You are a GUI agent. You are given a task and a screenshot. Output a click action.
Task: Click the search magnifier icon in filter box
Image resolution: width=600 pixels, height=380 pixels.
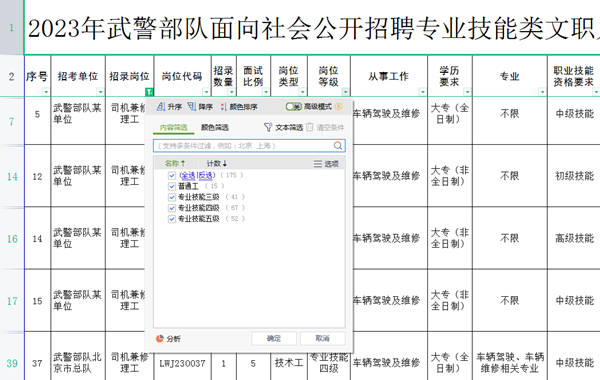[338, 145]
